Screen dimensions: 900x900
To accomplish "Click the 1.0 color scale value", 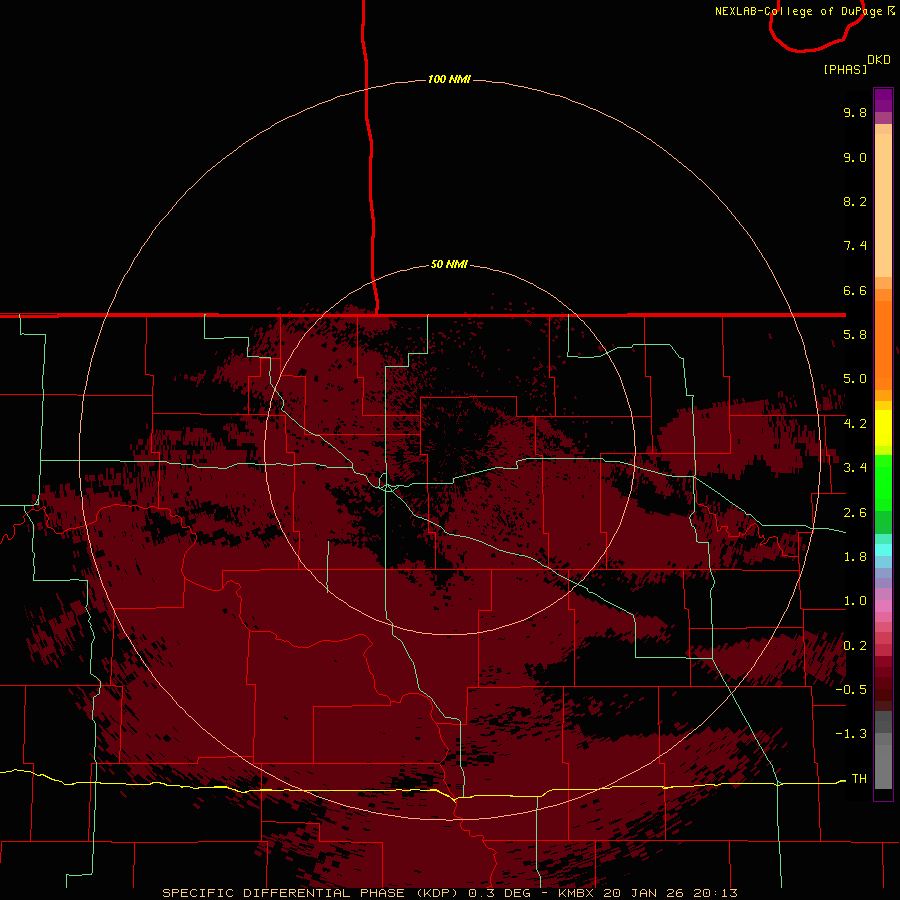I will (x=855, y=601).
